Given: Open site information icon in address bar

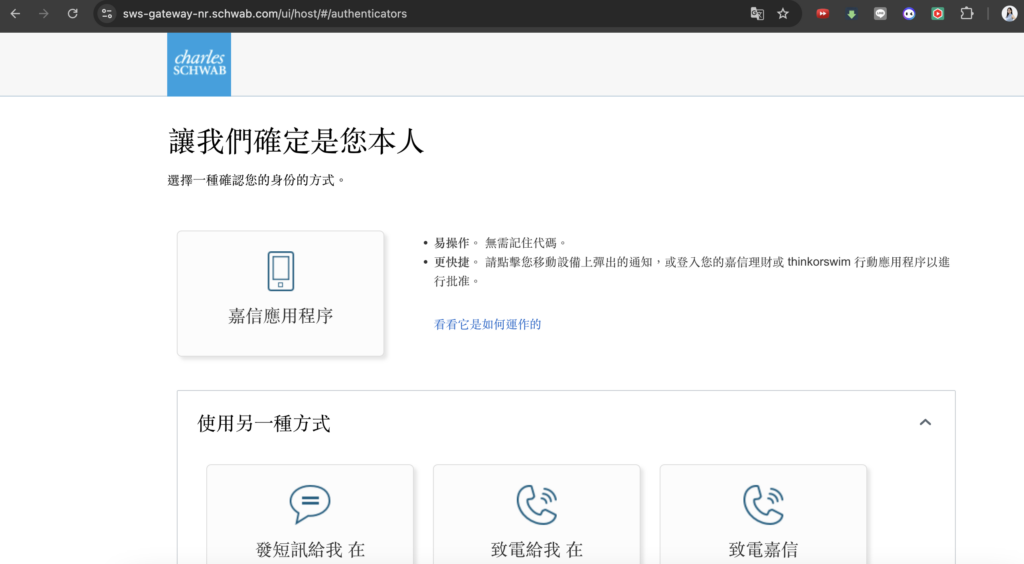Looking at the screenshot, I should (106, 14).
